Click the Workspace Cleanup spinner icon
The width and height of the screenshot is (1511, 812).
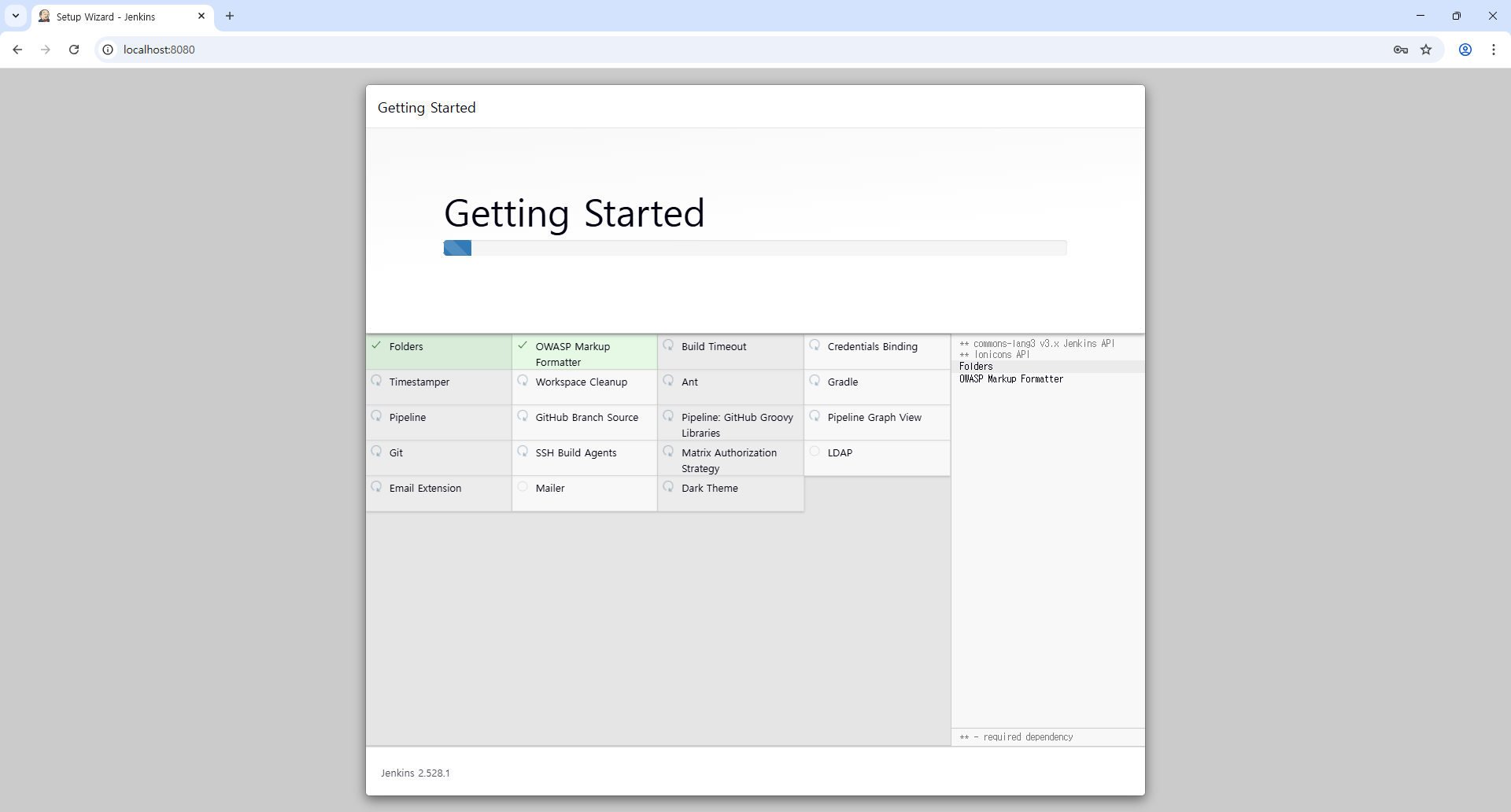point(523,381)
